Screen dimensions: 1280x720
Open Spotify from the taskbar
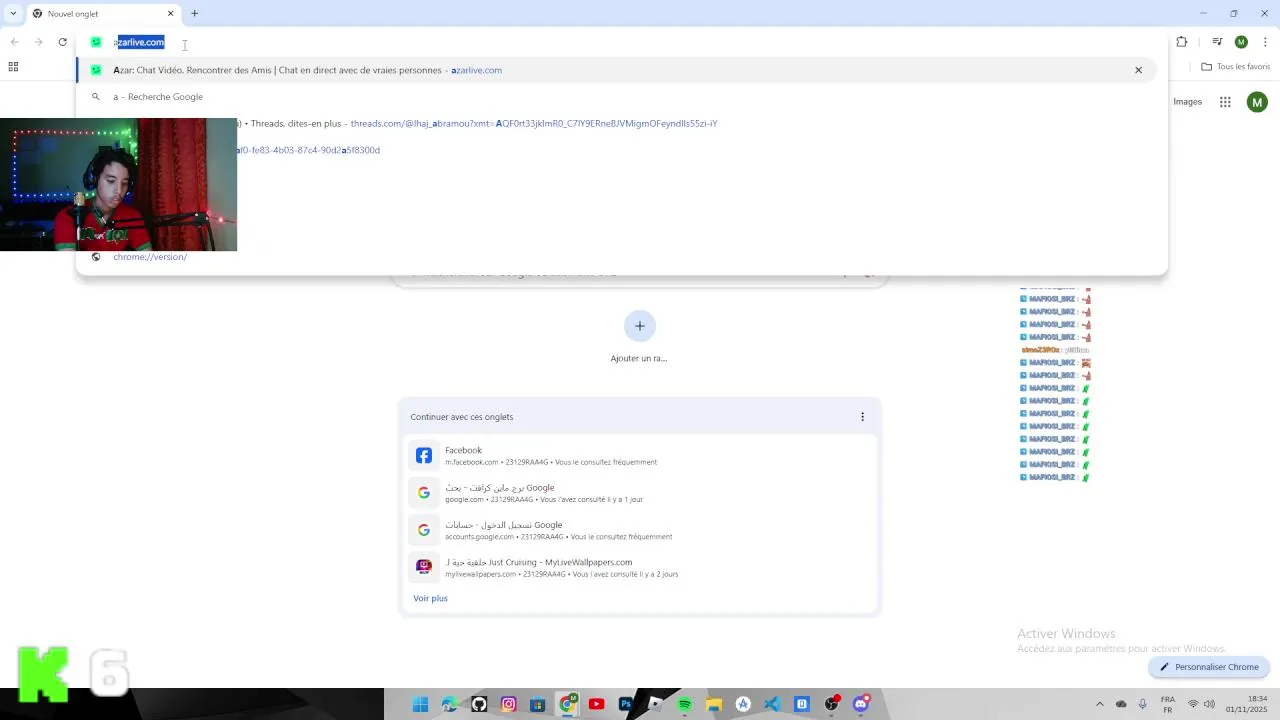pos(685,704)
